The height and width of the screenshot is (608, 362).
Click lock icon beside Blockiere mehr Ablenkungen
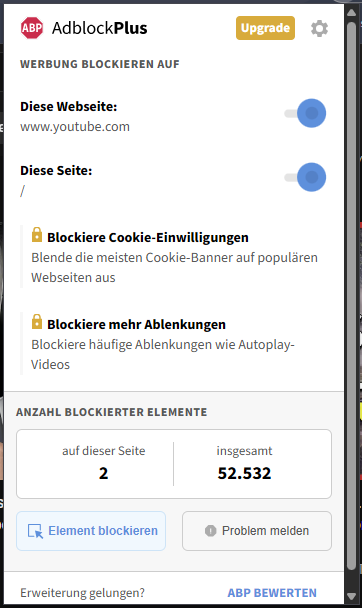pyautogui.click(x=37, y=321)
